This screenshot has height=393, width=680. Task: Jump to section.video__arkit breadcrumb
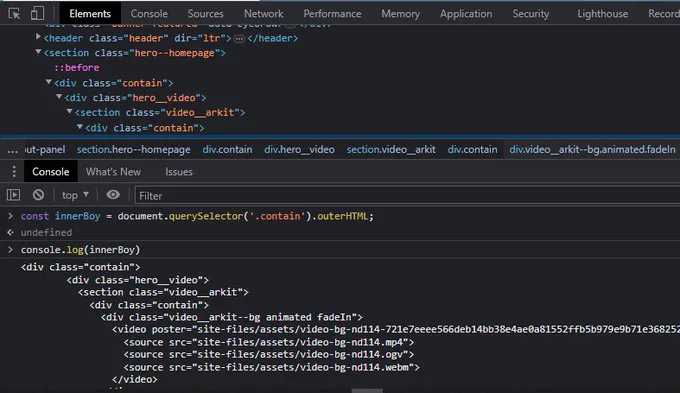391,150
